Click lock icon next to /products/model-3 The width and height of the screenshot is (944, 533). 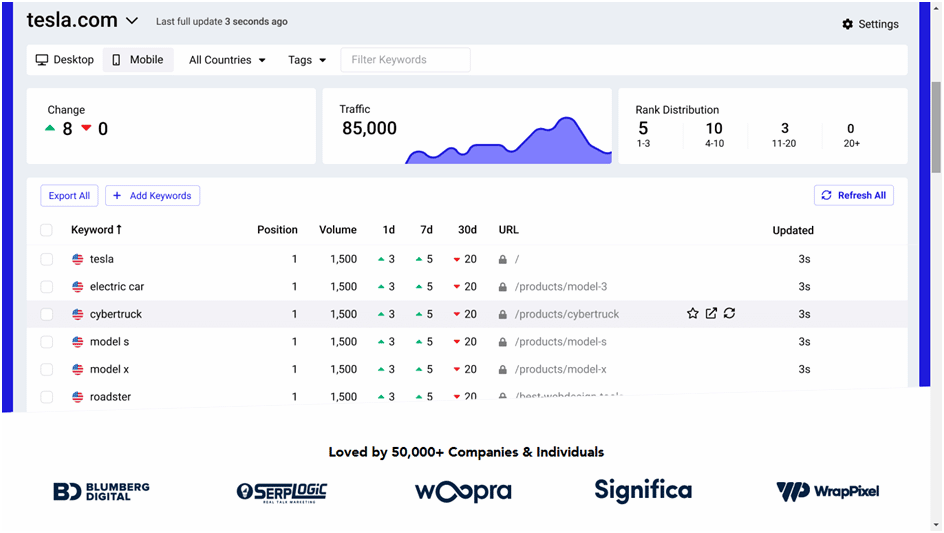[503, 287]
